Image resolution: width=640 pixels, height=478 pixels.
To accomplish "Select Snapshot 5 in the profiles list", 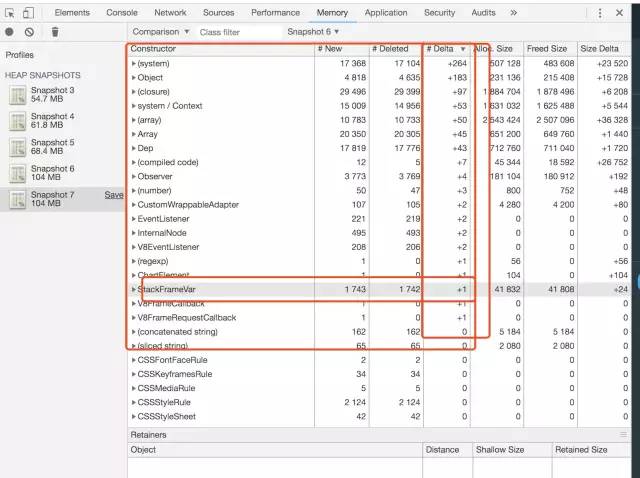I will click(x=62, y=147).
